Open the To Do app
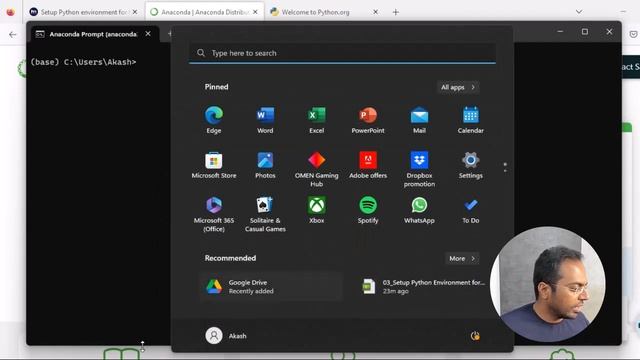Image resolution: width=640 pixels, height=360 pixels. pos(471,210)
